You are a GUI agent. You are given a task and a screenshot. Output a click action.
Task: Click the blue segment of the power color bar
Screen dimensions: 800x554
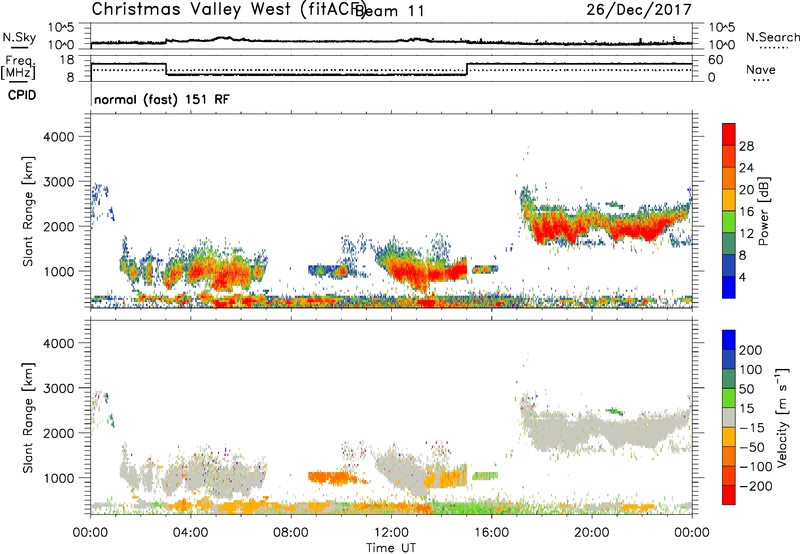pyautogui.click(x=729, y=287)
